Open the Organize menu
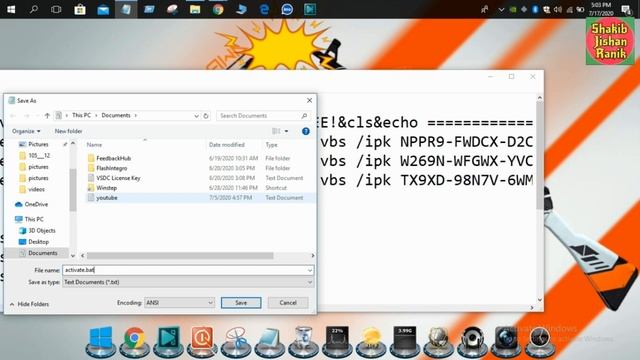This screenshot has width=640, height=360. tap(26, 131)
